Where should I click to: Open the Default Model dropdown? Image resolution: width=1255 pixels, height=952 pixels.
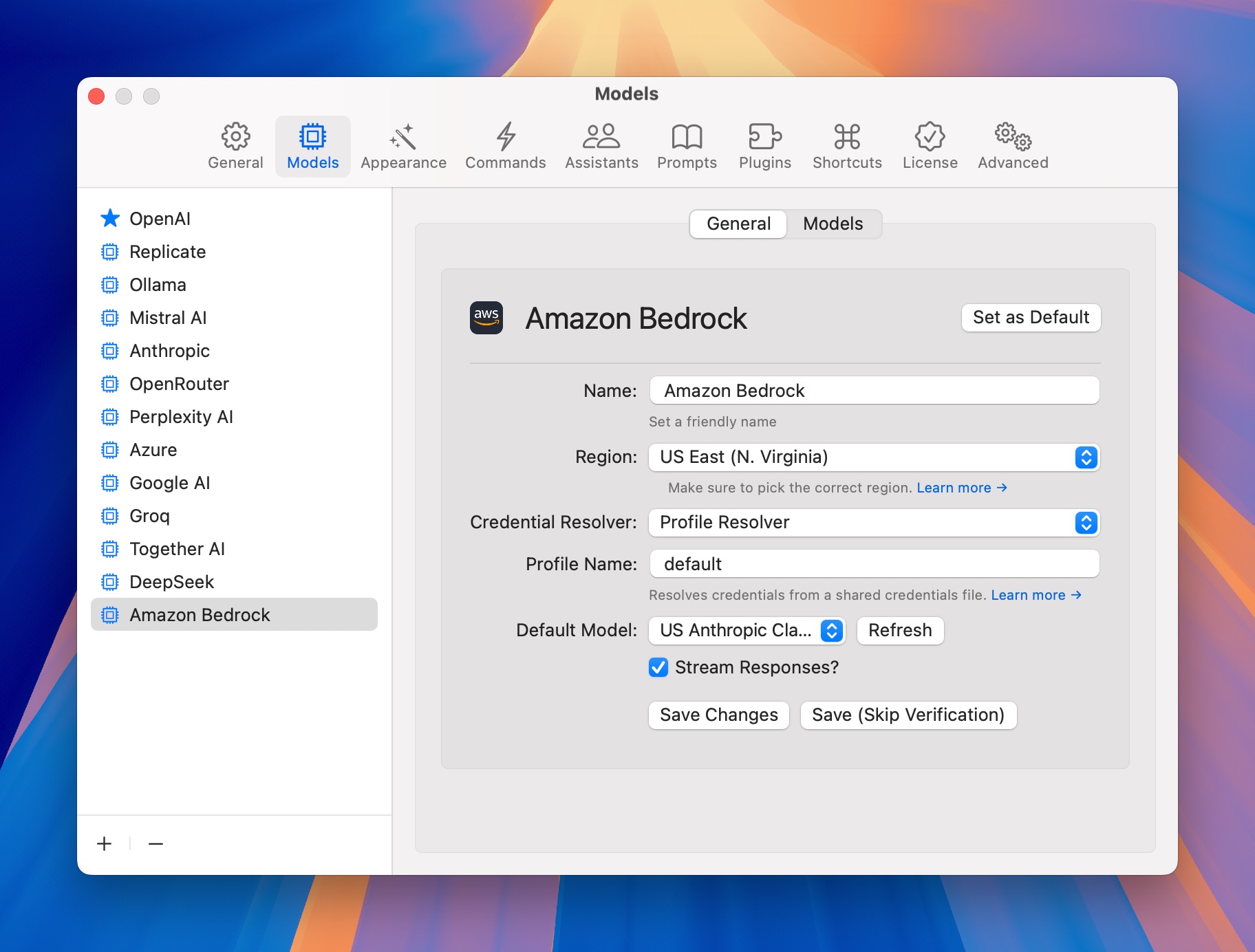[x=747, y=631]
